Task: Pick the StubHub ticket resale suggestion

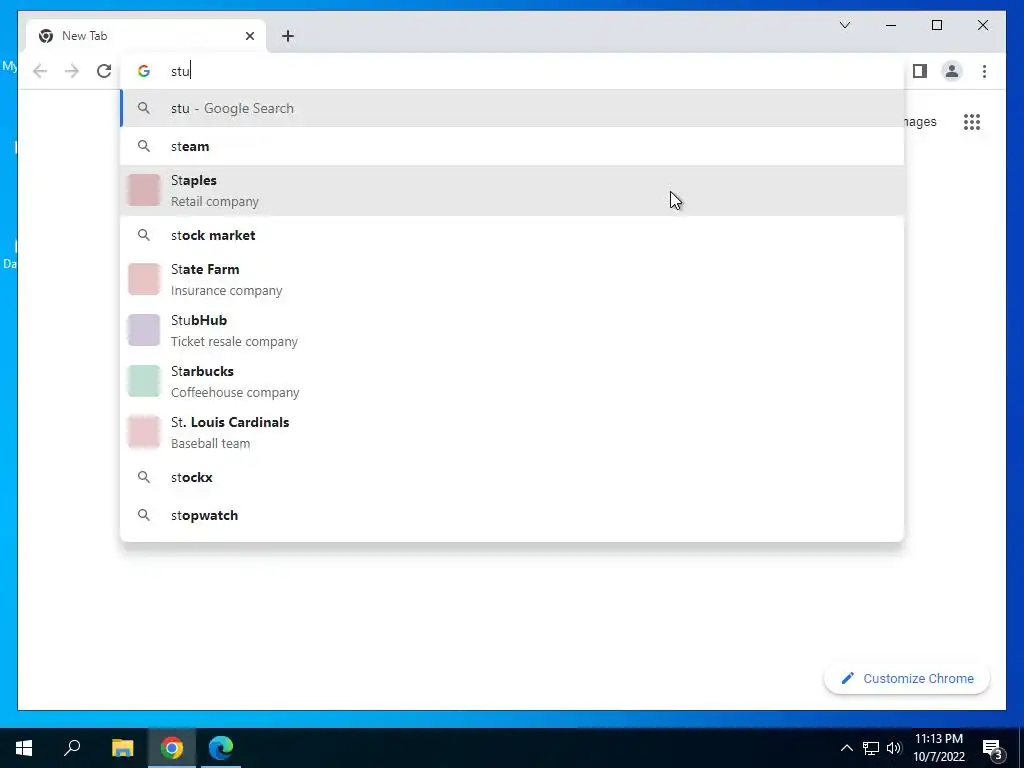Action: (x=512, y=330)
